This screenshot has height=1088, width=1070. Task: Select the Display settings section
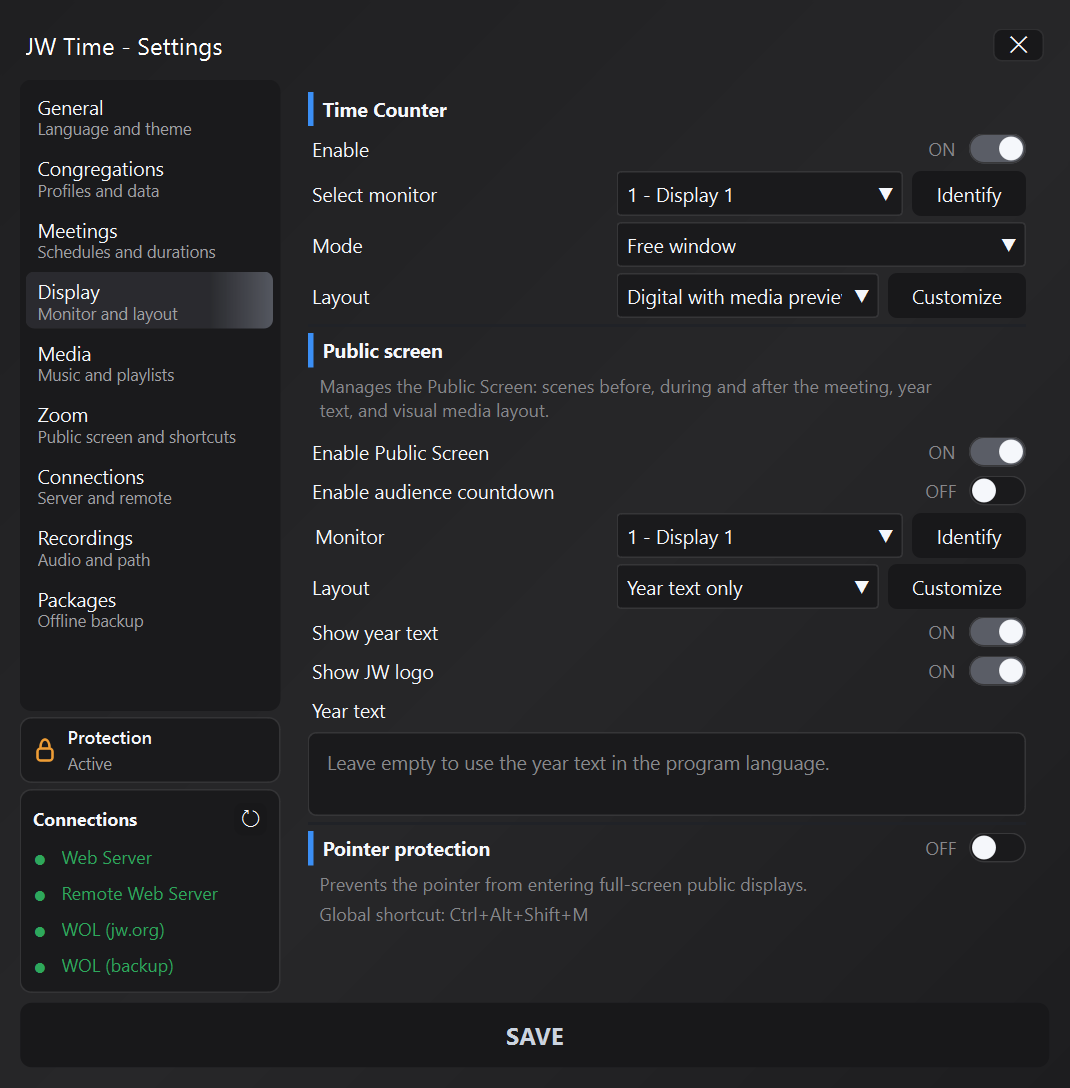(149, 300)
